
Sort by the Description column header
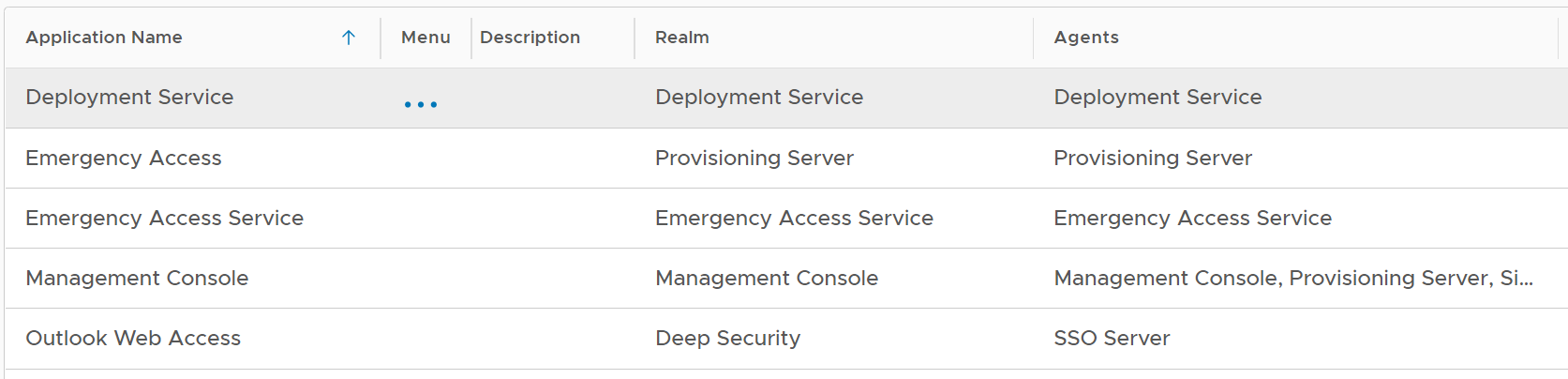pos(530,38)
